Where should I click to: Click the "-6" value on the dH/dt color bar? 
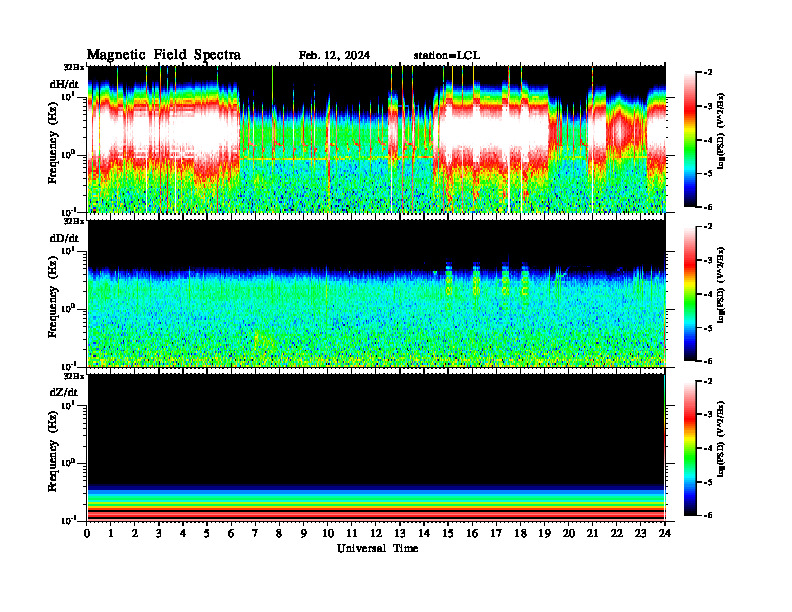[707, 207]
